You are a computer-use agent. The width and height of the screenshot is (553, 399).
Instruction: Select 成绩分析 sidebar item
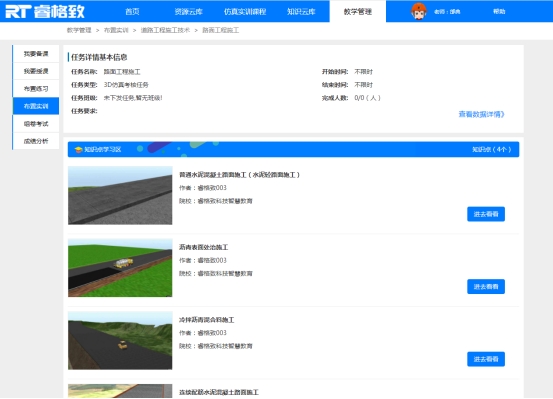pyautogui.click(x=36, y=141)
